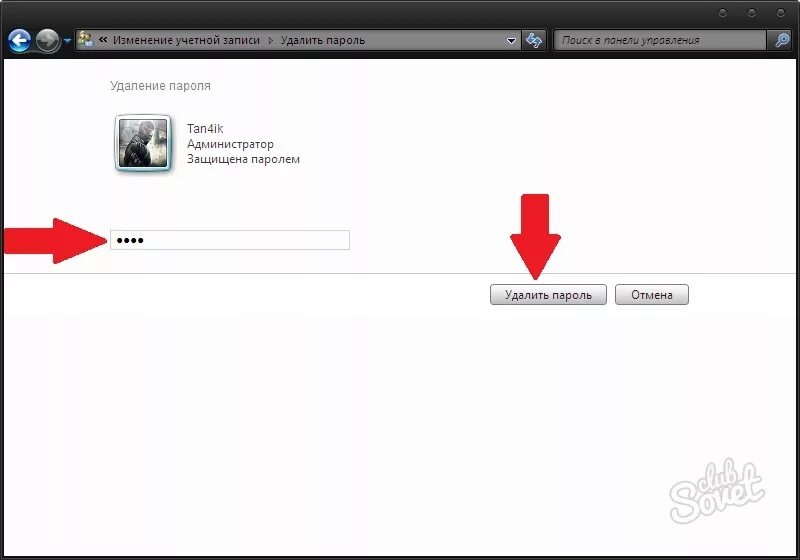800x560 pixels.
Task: Click the Tan4ik account picture
Action: (x=143, y=143)
